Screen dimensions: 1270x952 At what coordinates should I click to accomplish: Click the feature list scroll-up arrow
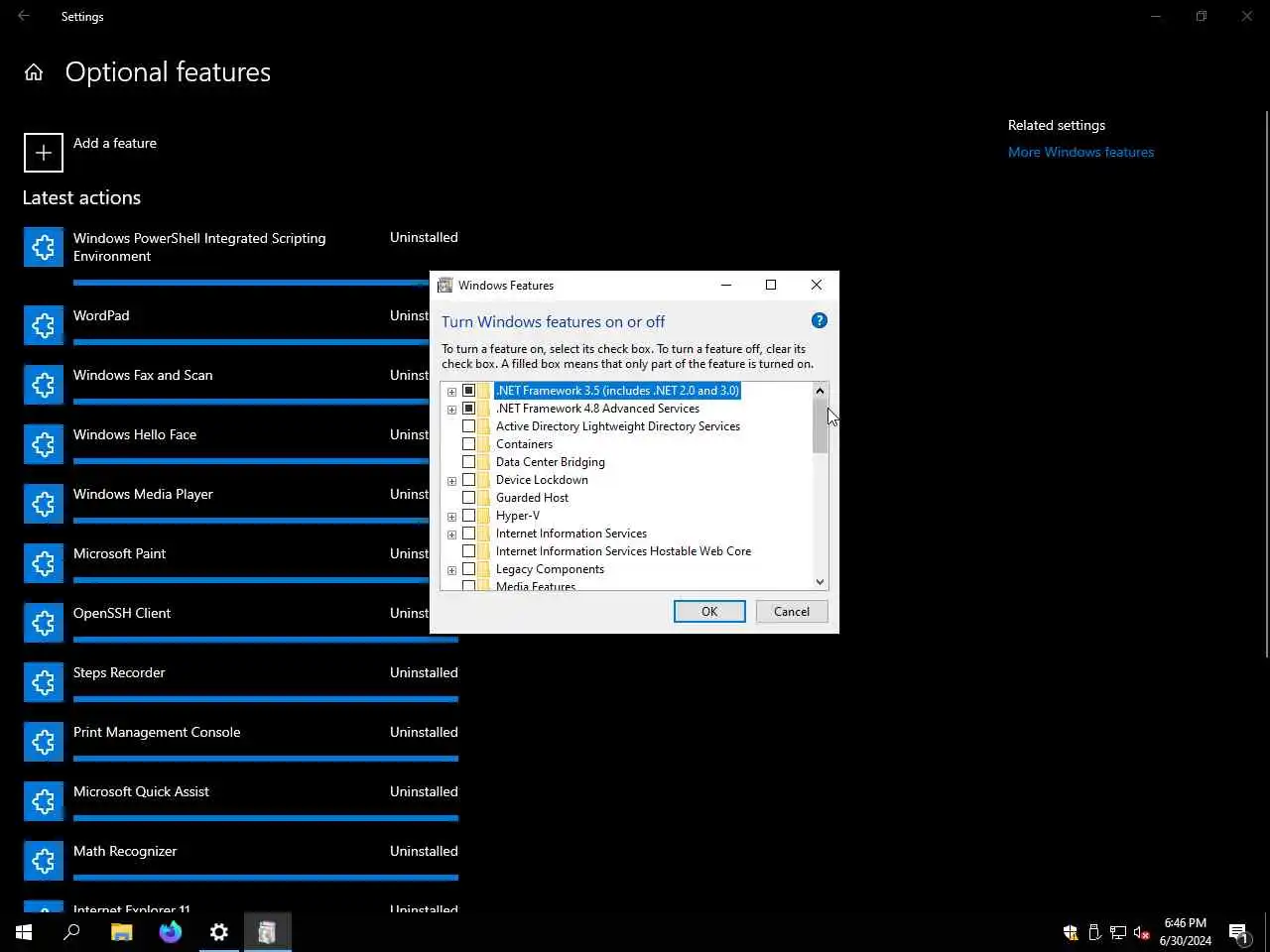point(820,391)
